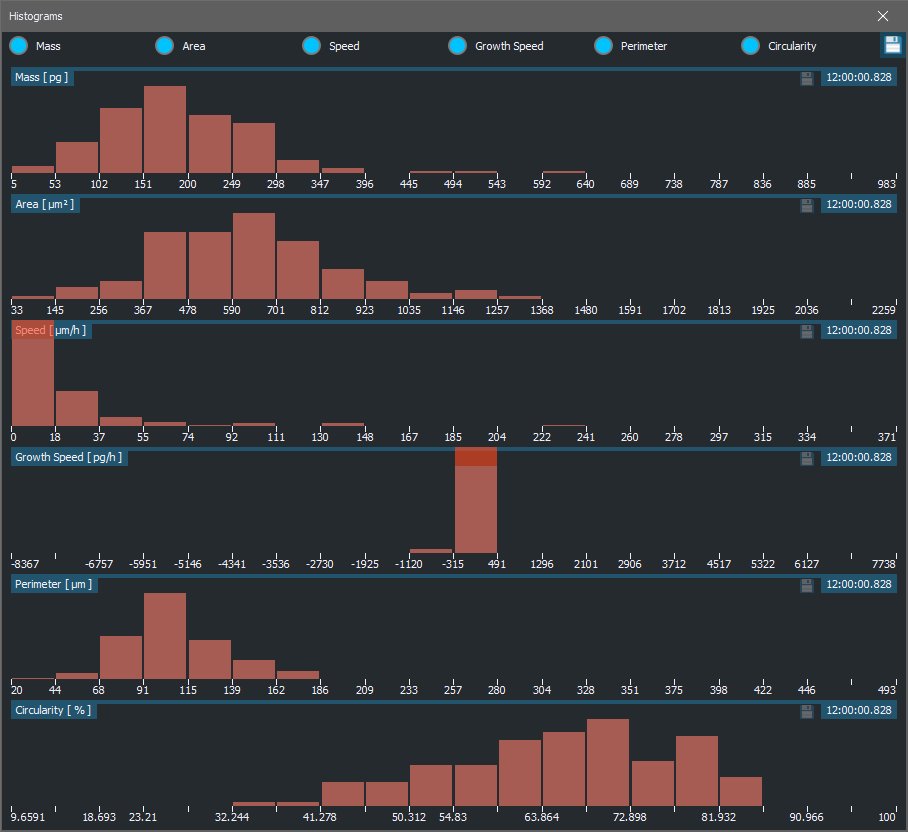This screenshot has width=908, height=832.
Task: Turn off the Growth Speed toggle
Action: point(458,46)
